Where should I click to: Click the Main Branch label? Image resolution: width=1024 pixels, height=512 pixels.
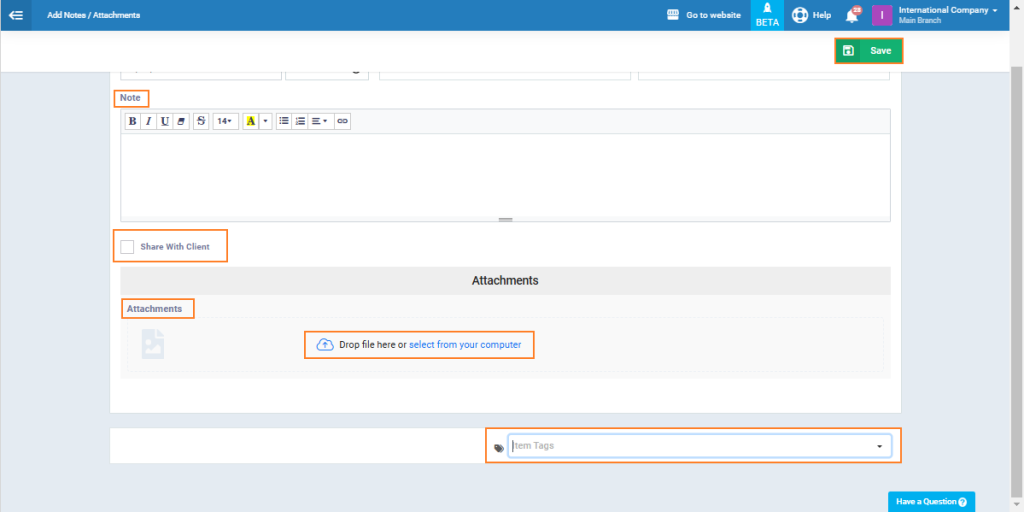pyautogui.click(x=920, y=21)
